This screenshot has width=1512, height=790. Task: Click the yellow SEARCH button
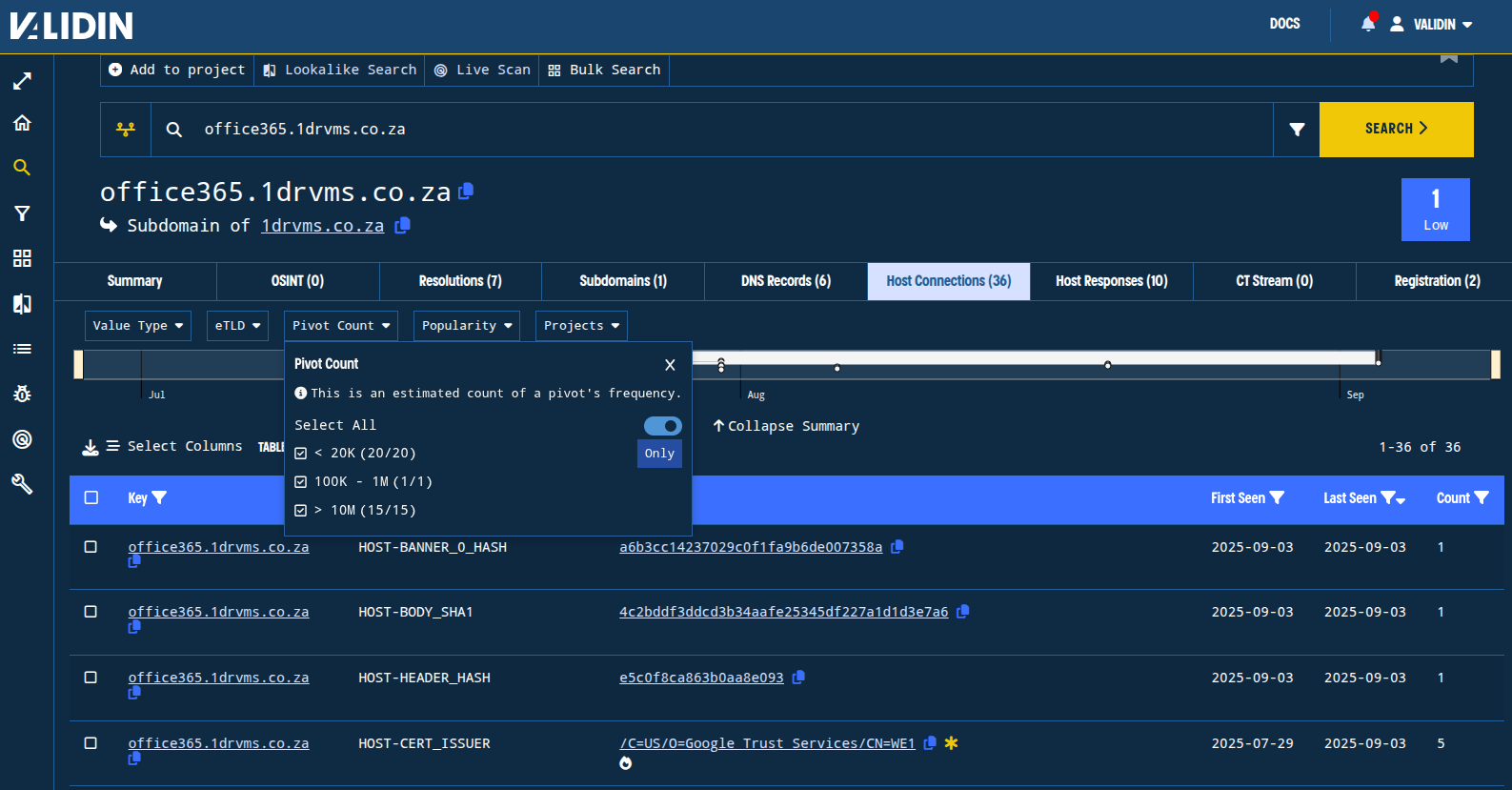pyautogui.click(x=1397, y=129)
